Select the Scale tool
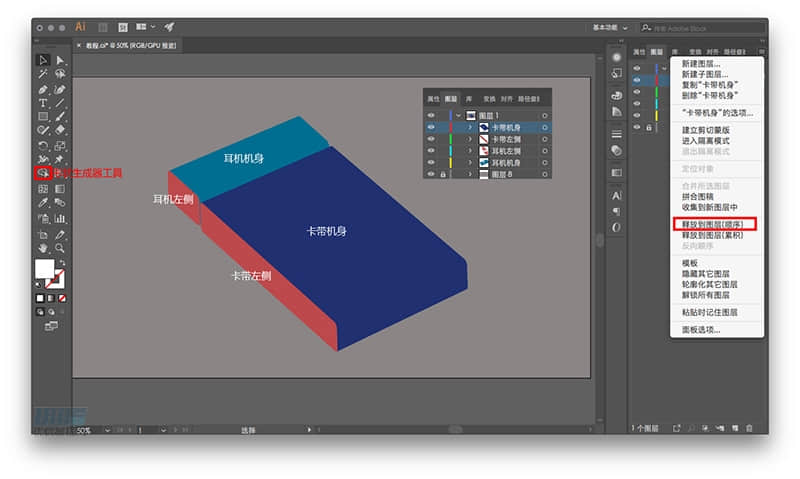 pyautogui.click(x=60, y=146)
